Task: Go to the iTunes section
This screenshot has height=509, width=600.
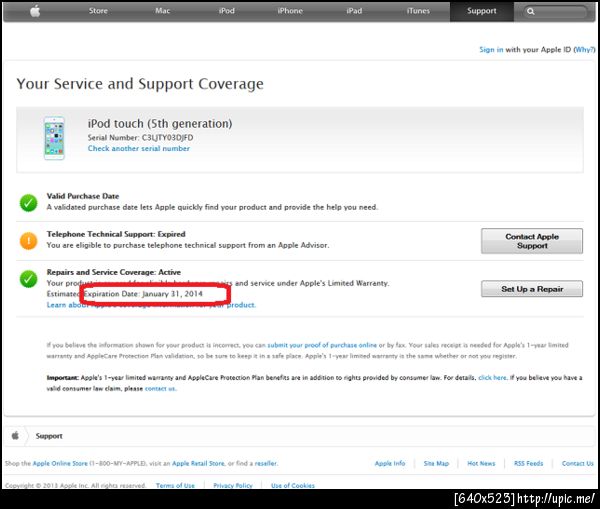Action: (x=418, y=11)
